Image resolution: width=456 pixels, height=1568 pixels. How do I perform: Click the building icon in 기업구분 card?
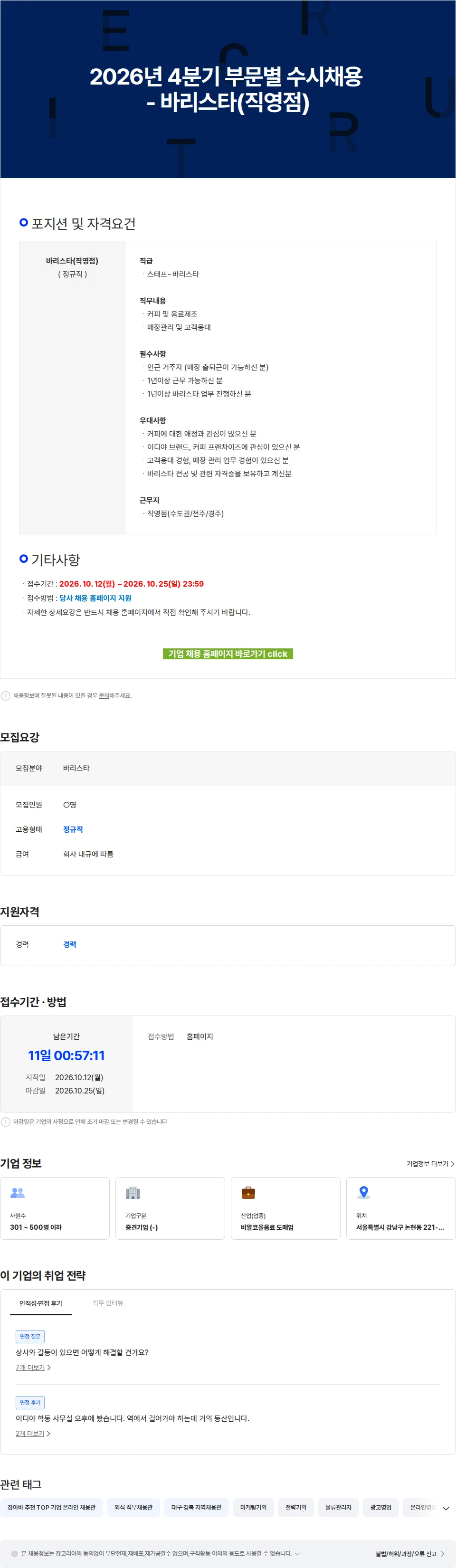tap(133, 1192)
